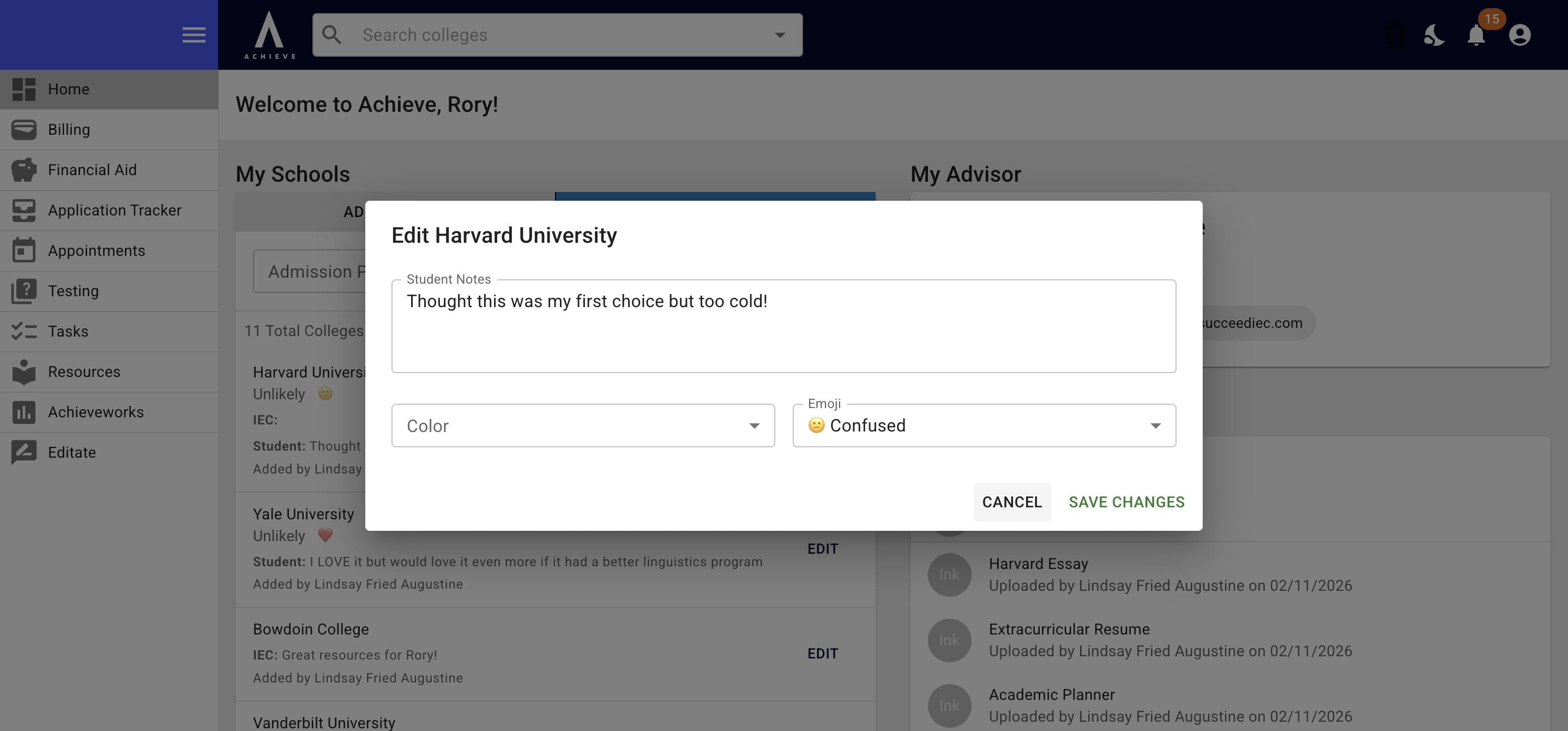
Task: Open Academic Planner document
Action: click(x=1051, y=694)
